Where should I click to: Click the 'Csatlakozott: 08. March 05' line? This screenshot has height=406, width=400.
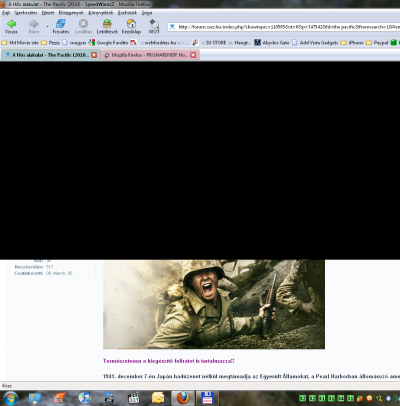tap(43, 273)
